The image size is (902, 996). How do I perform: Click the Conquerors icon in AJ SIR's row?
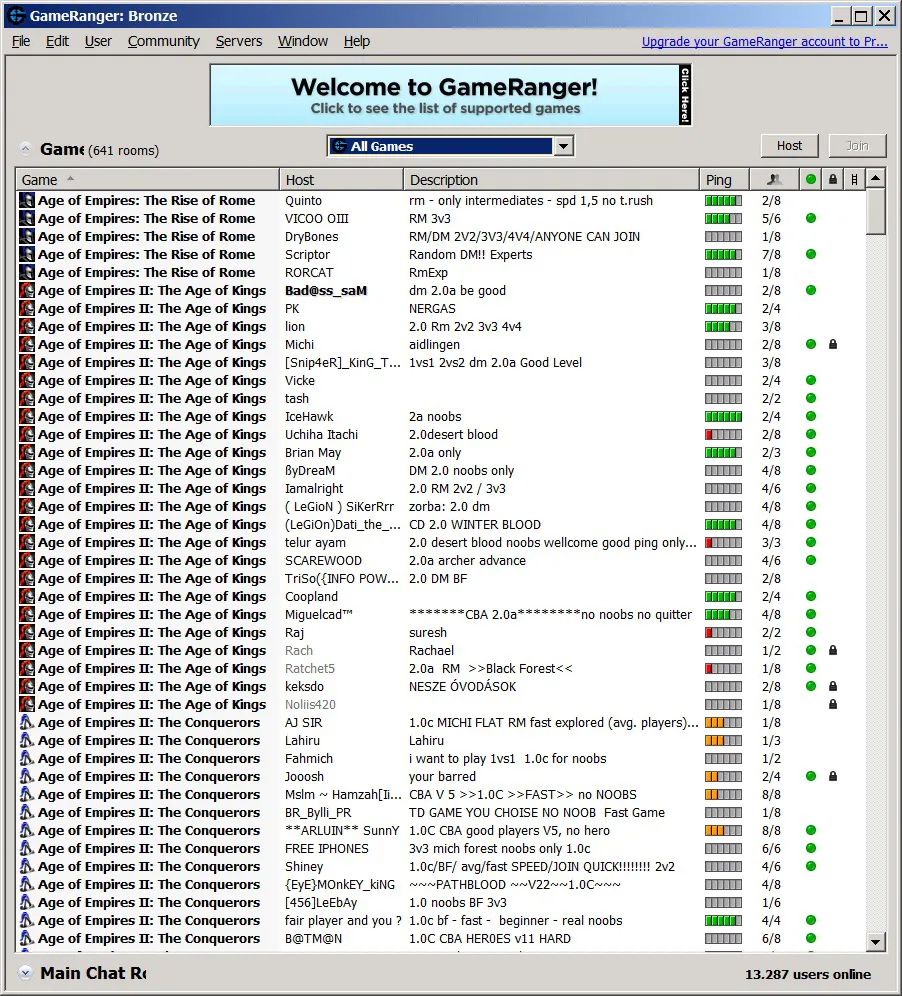tap(27, 722)
